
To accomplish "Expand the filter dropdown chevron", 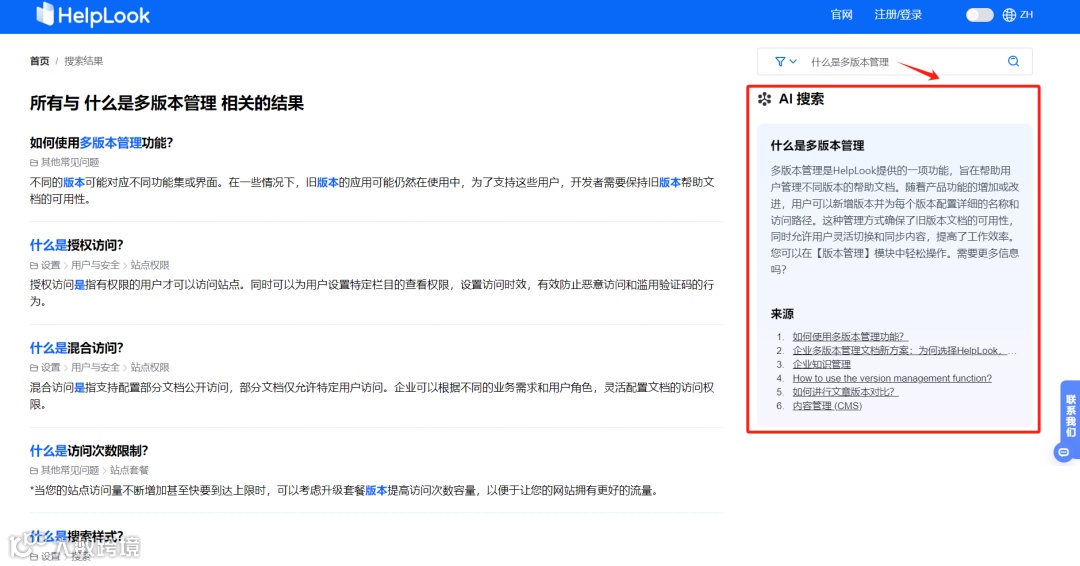I will [x=793, y=62].
